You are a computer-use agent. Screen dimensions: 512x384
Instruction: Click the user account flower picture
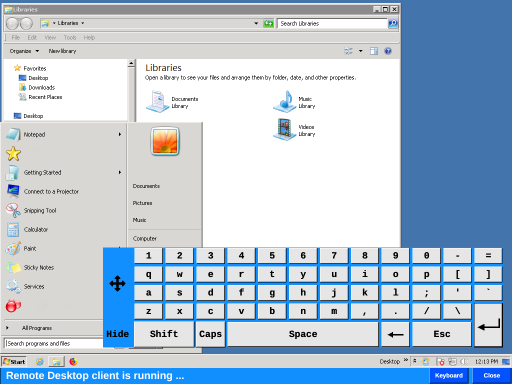[x=165, y=141]
